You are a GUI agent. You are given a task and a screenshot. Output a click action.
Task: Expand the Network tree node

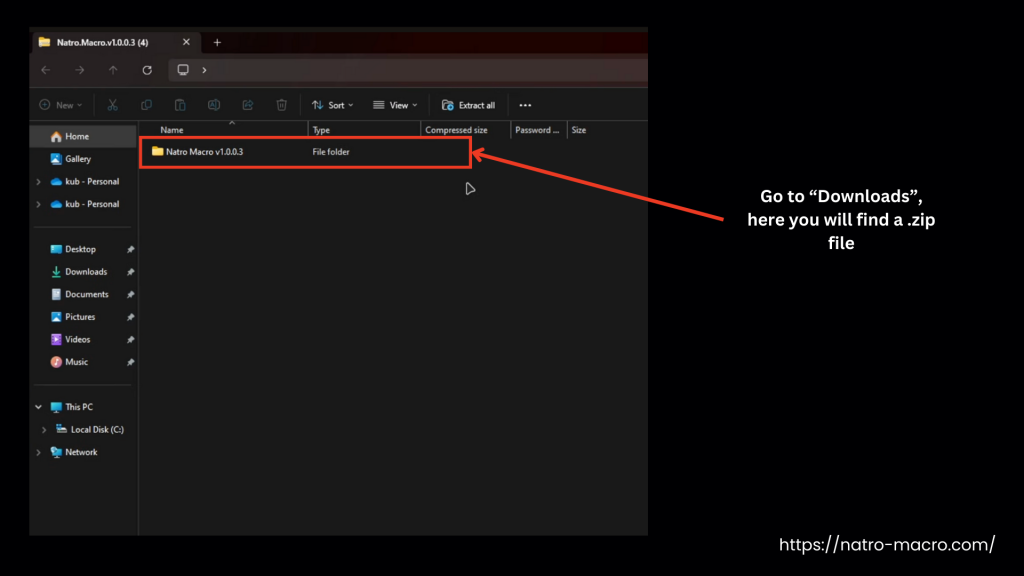click(x=39, y=452)
